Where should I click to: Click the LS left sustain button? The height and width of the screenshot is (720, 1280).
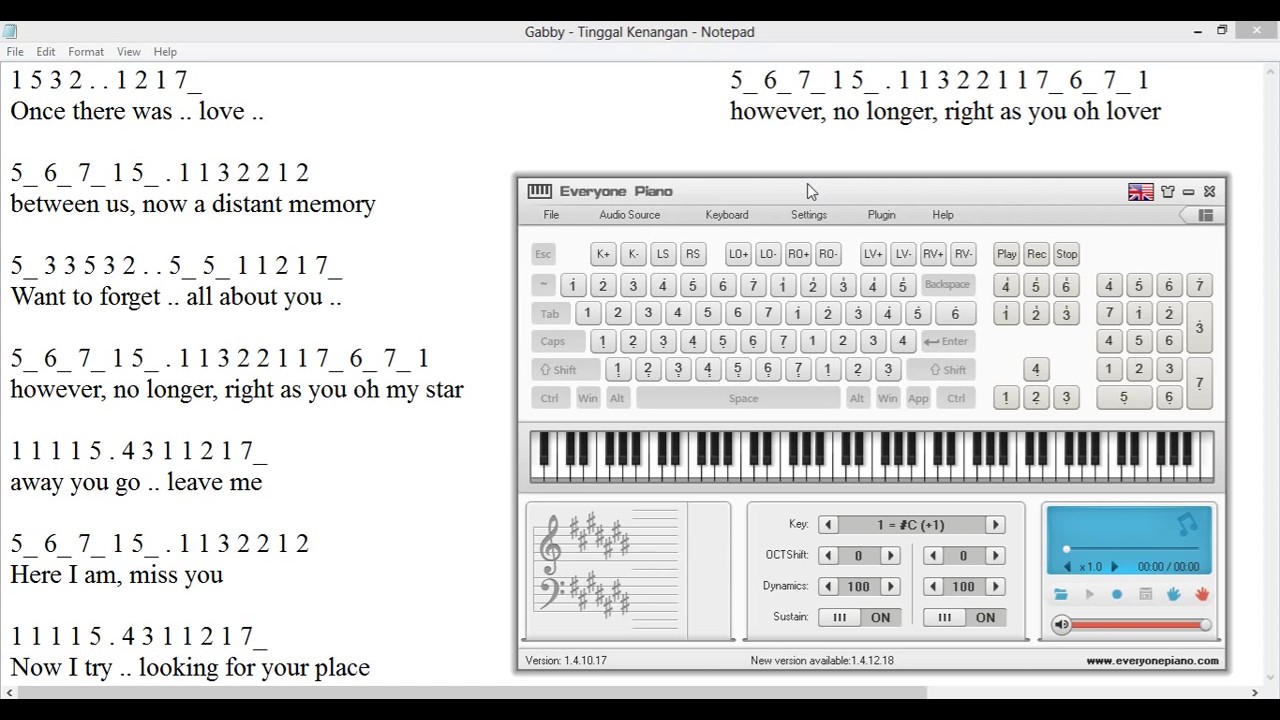663,254
